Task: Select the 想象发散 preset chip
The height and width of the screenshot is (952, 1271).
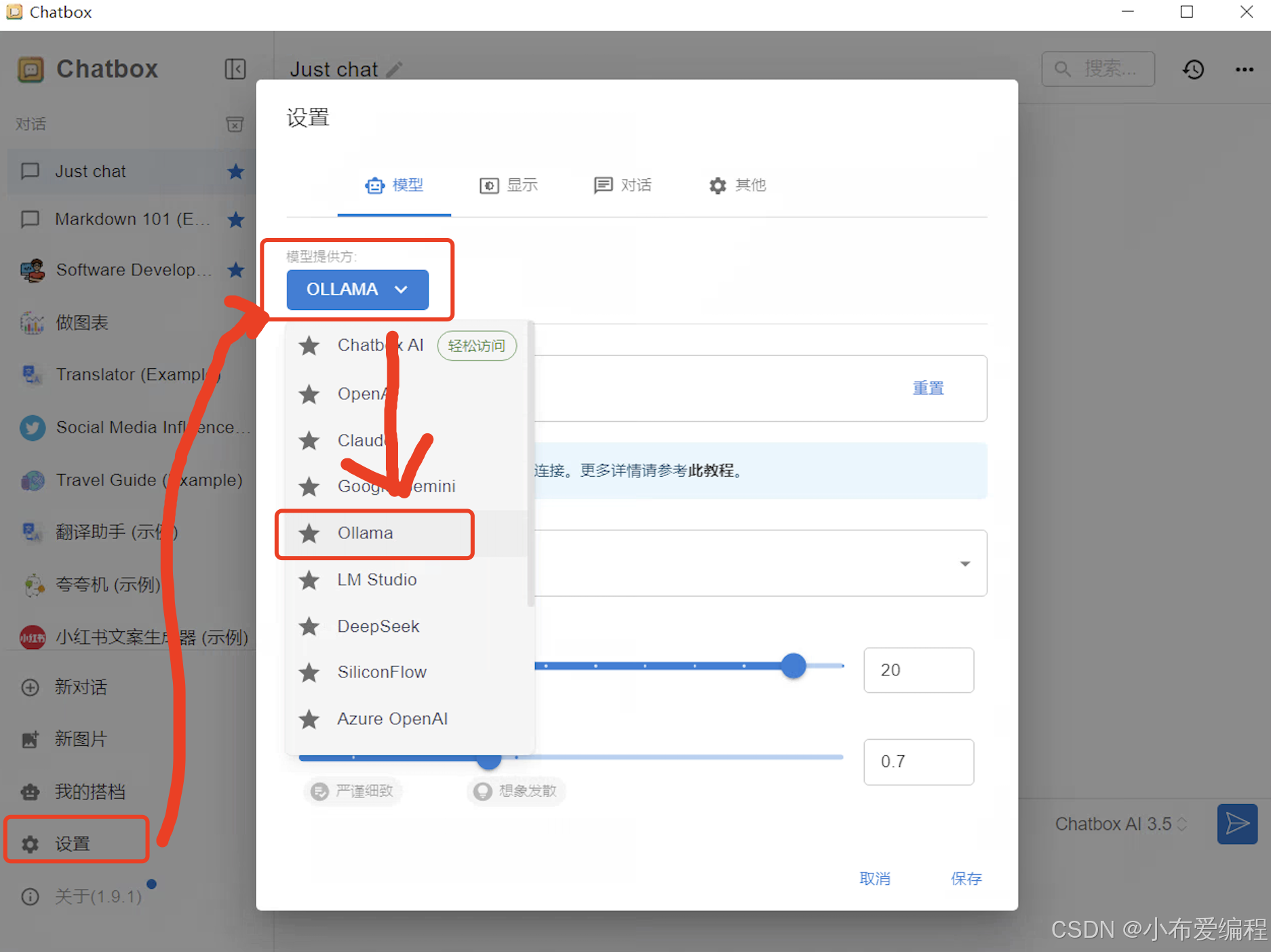Action: coord(517,791)
